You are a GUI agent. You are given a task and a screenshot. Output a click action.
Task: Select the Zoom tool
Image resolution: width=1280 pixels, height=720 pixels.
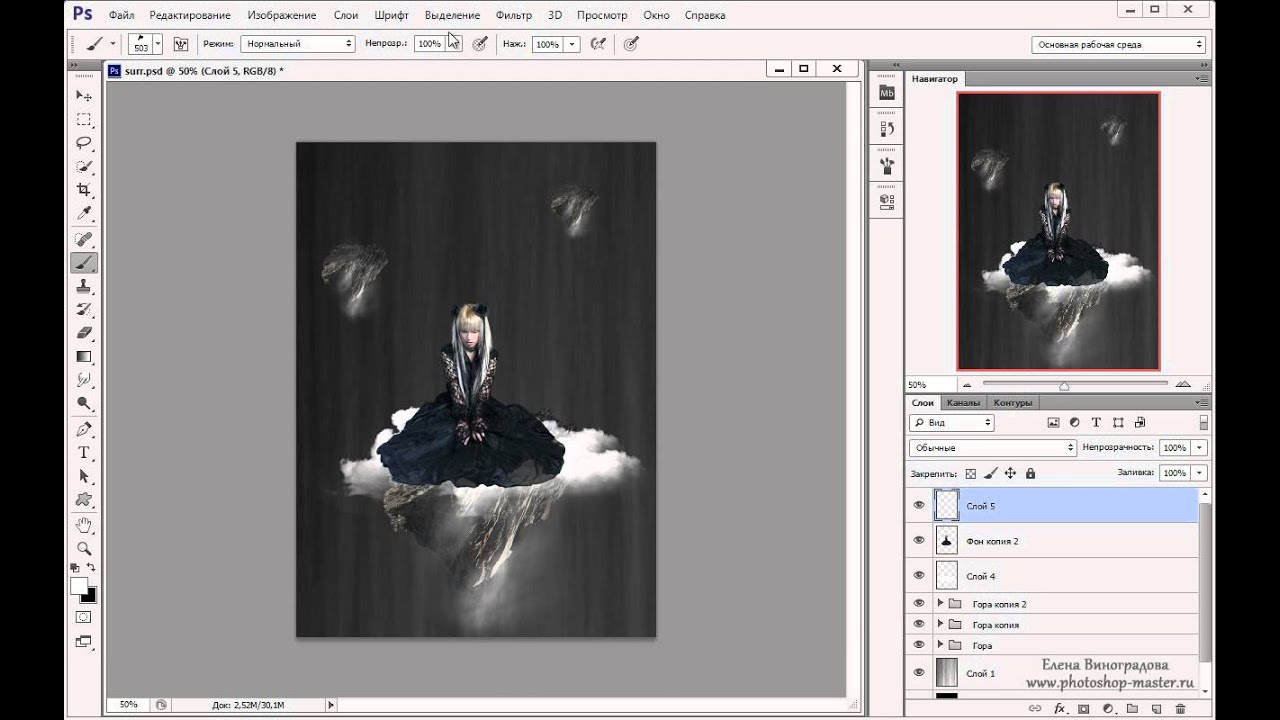point(84,548)
